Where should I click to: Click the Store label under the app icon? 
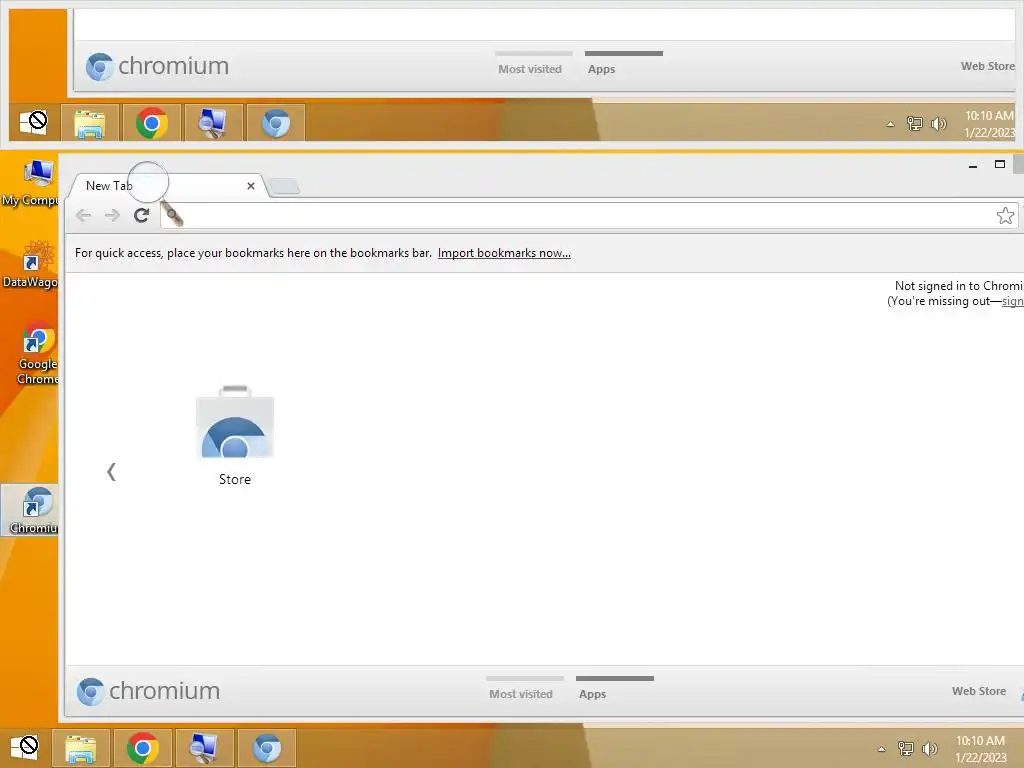point(234,479)
